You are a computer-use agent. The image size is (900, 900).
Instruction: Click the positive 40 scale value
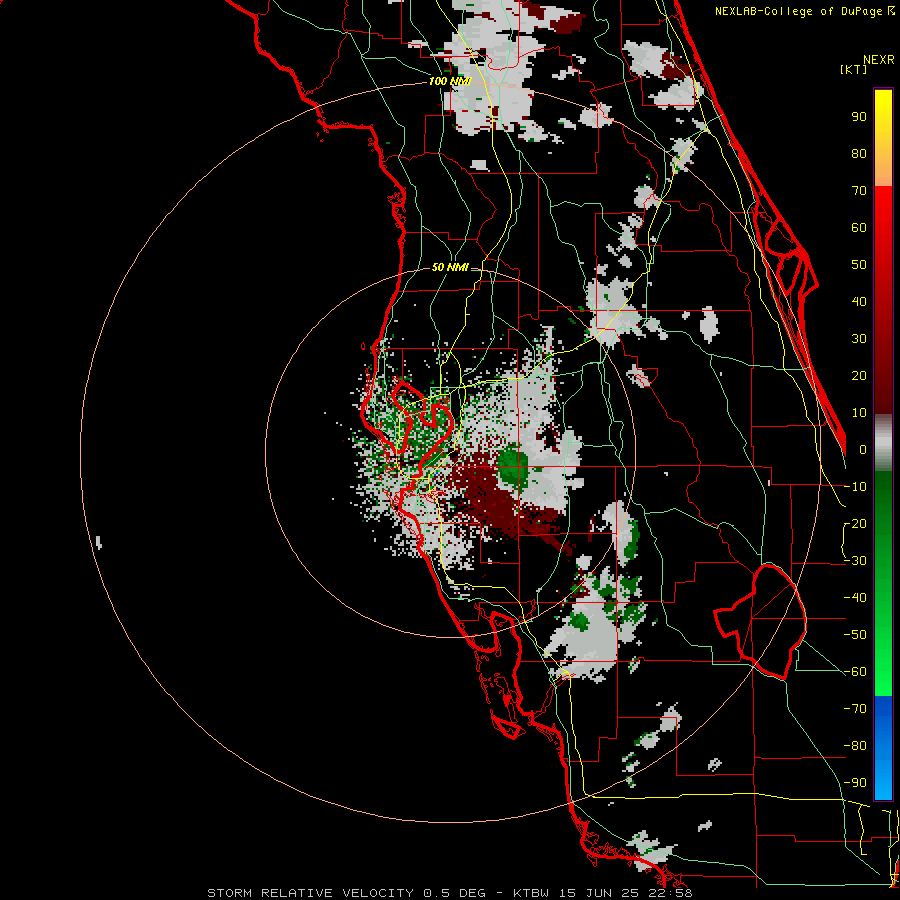(859, 301)
